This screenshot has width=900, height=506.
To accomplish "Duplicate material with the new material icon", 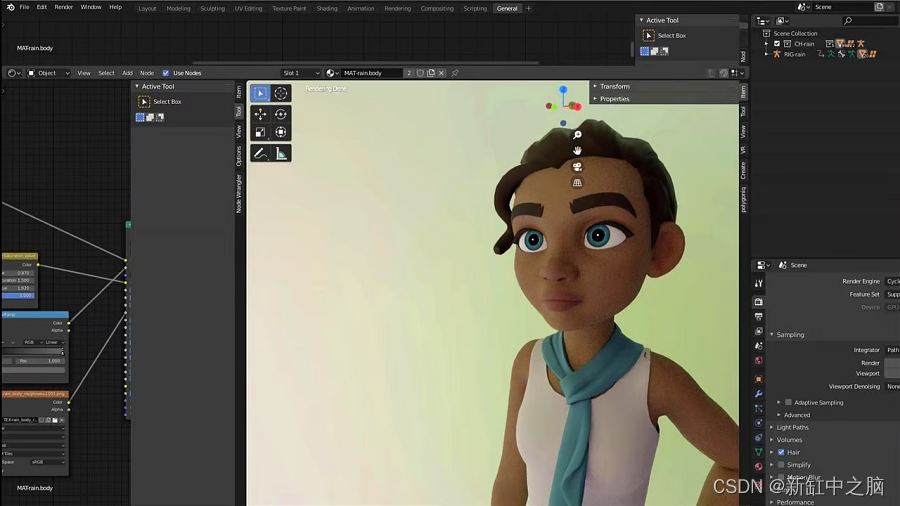I will (x=430, y=73).
